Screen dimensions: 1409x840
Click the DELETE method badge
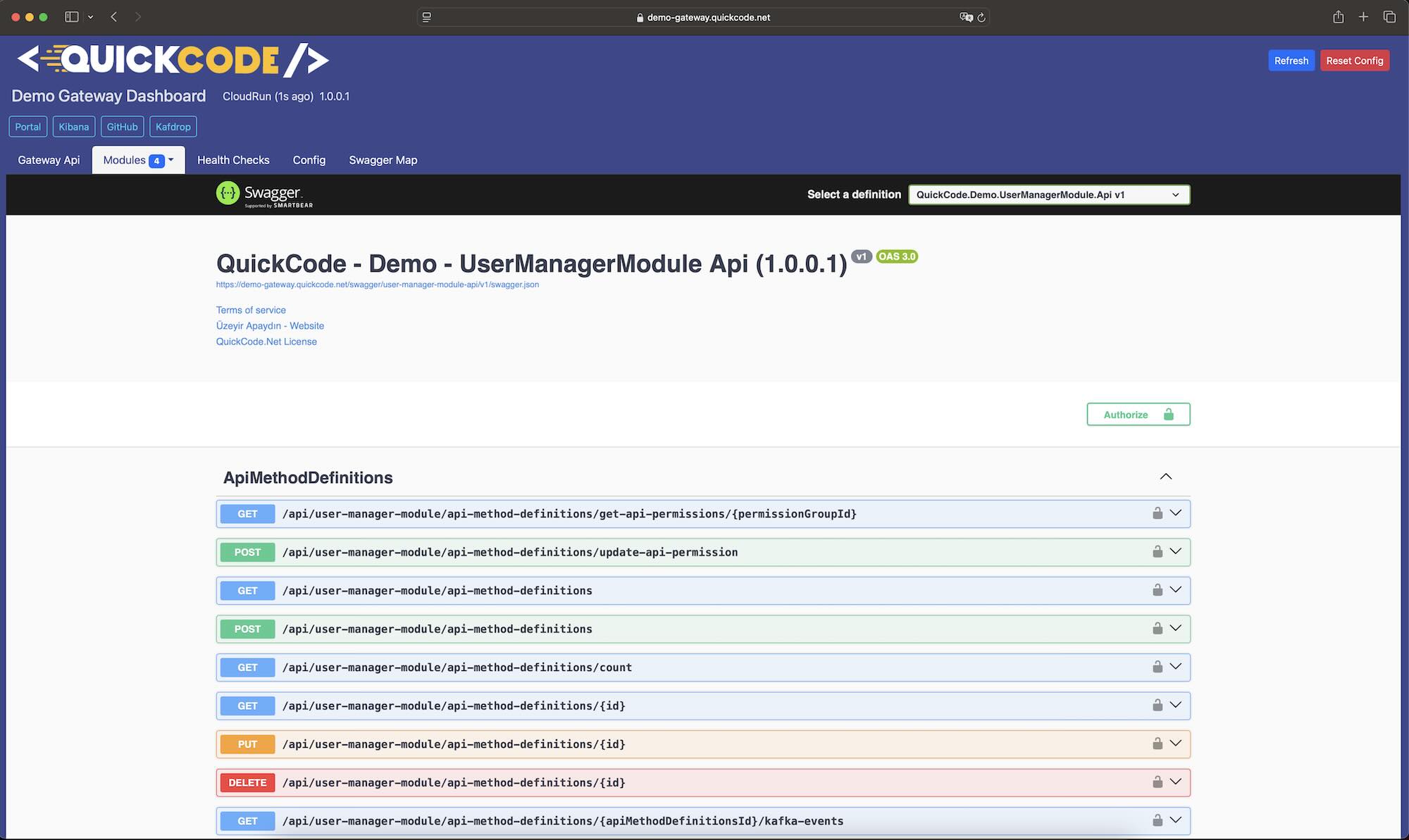247,782
